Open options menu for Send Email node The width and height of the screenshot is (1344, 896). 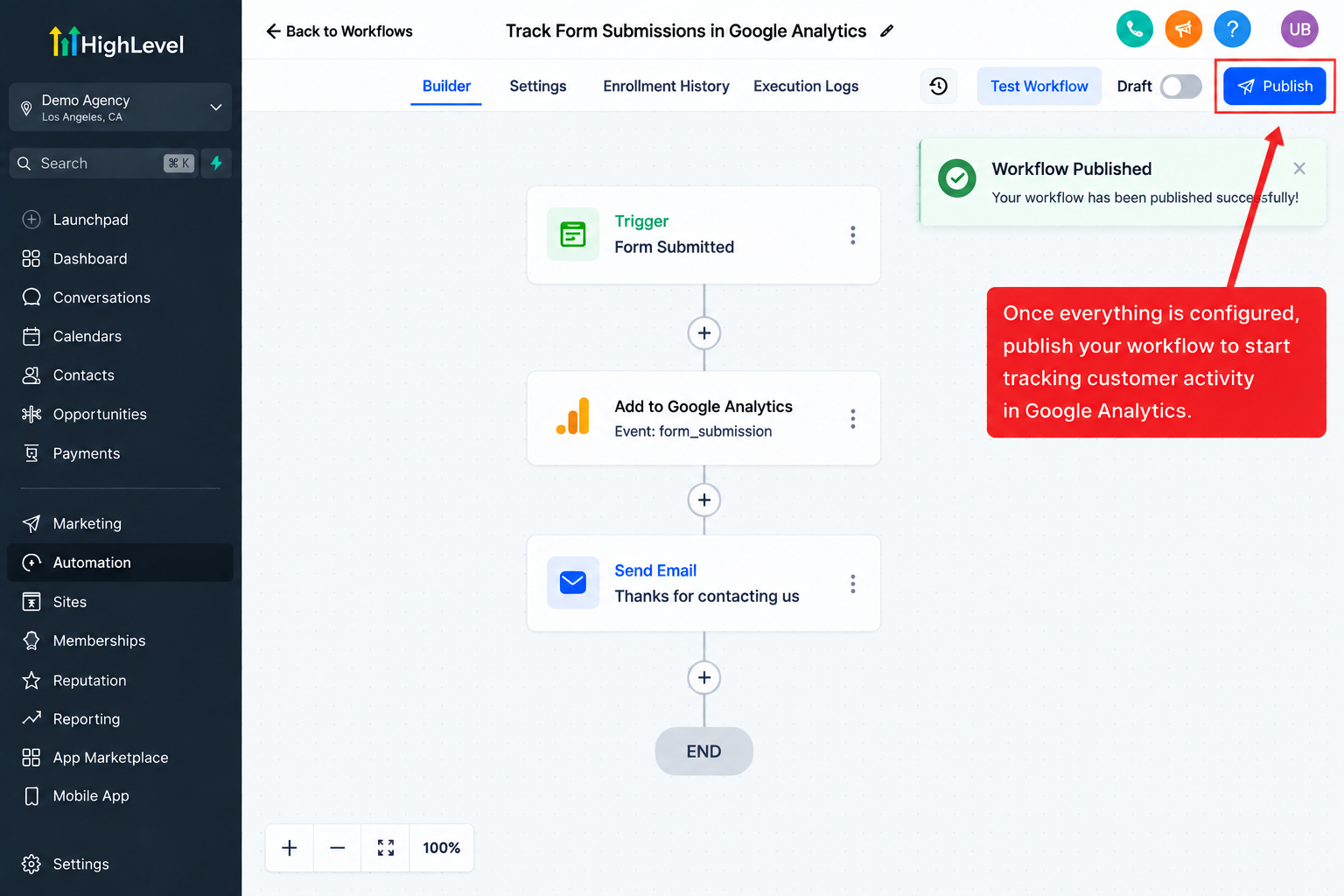(x=852, y=584)
